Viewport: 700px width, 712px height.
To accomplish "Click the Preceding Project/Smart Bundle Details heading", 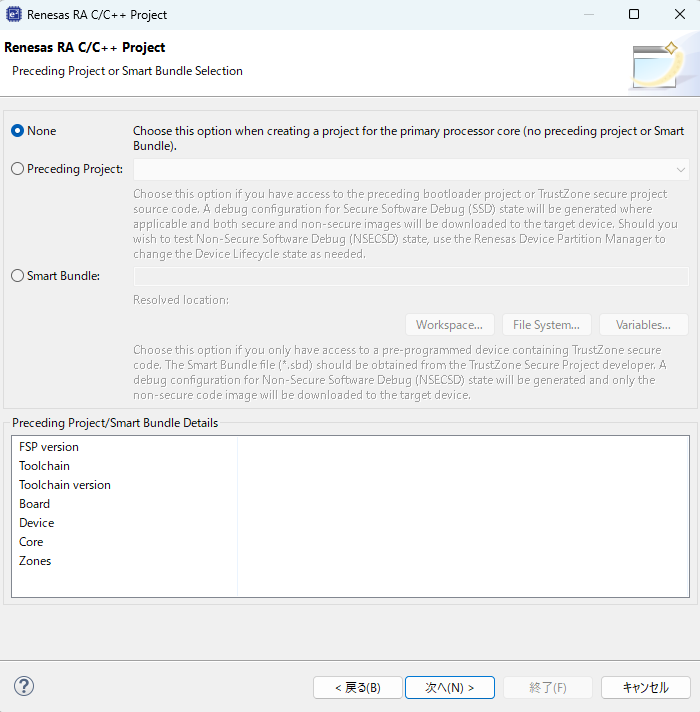I will point(115,423).
